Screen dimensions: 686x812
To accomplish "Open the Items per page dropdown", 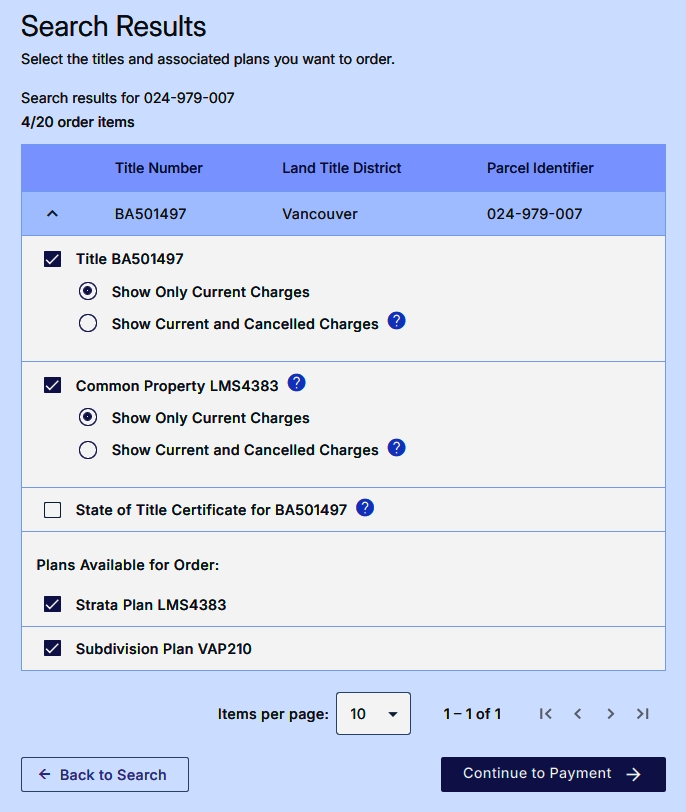I will click(x=373, y=714).
